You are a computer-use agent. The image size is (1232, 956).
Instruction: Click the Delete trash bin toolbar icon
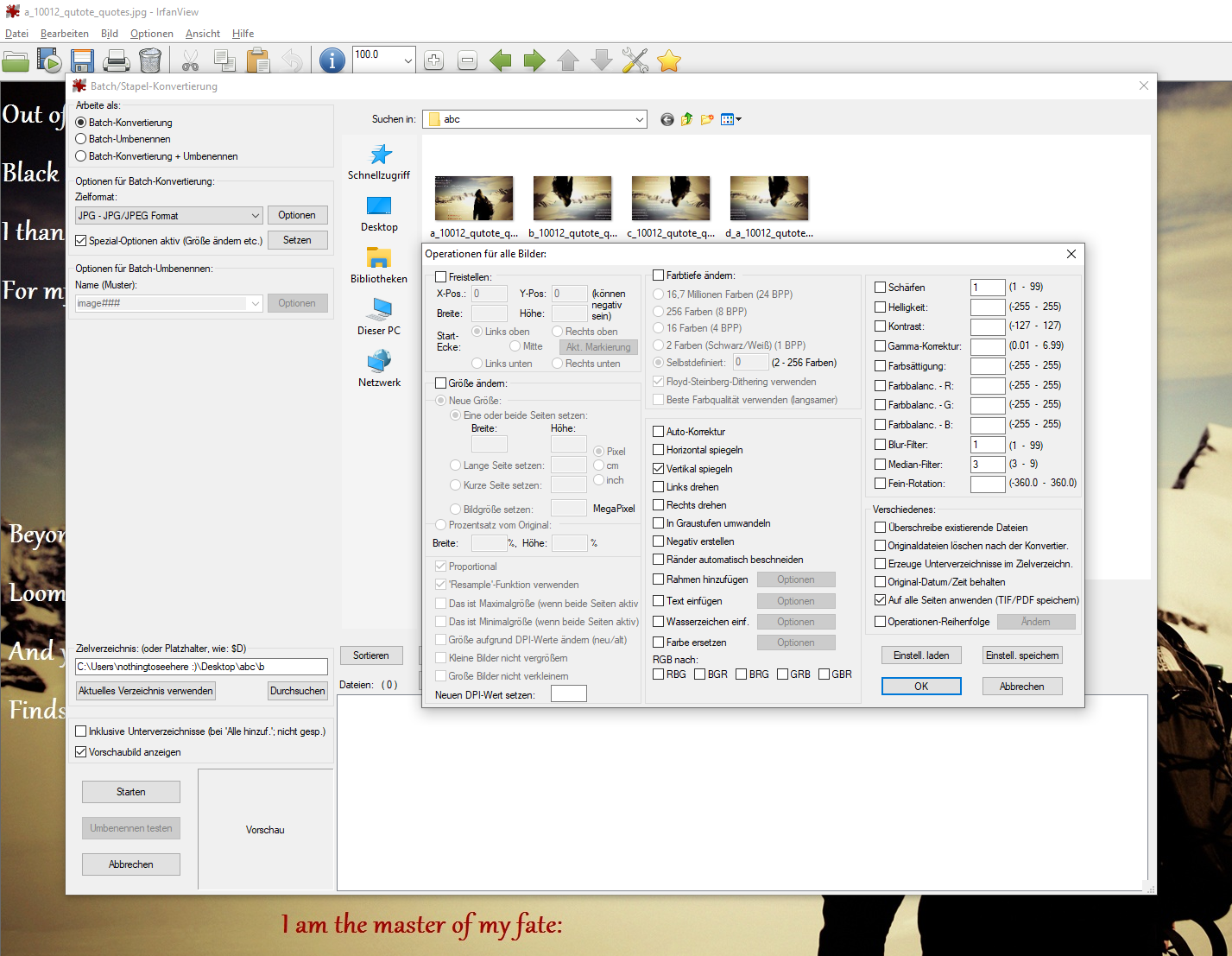point(150,60)
